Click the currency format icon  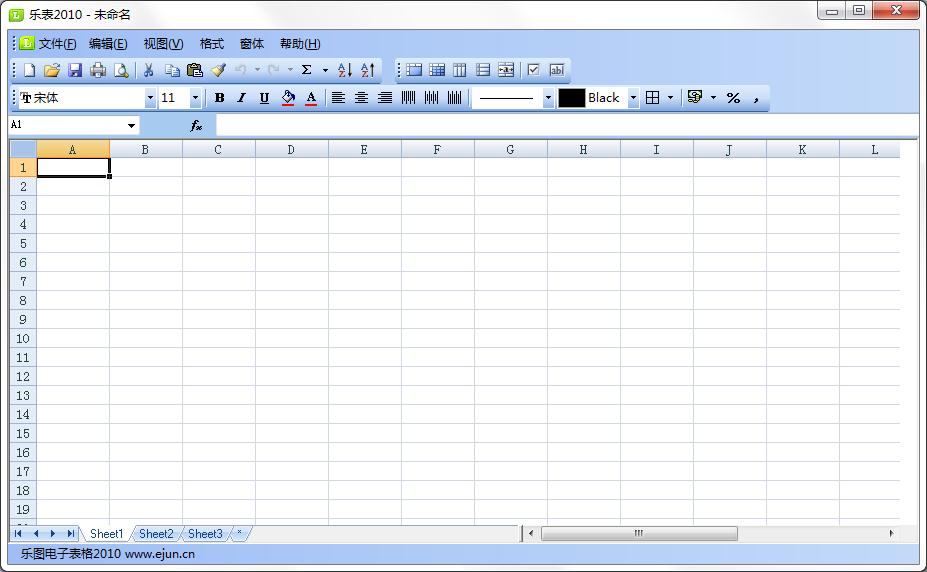click(x=695, y=98)
